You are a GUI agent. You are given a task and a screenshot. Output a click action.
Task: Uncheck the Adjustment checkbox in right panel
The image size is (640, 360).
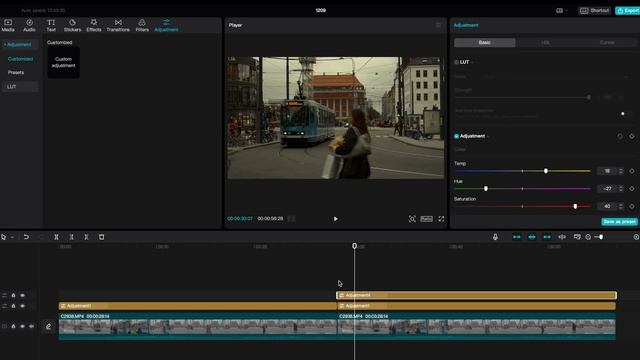click(x=456, y=136)
